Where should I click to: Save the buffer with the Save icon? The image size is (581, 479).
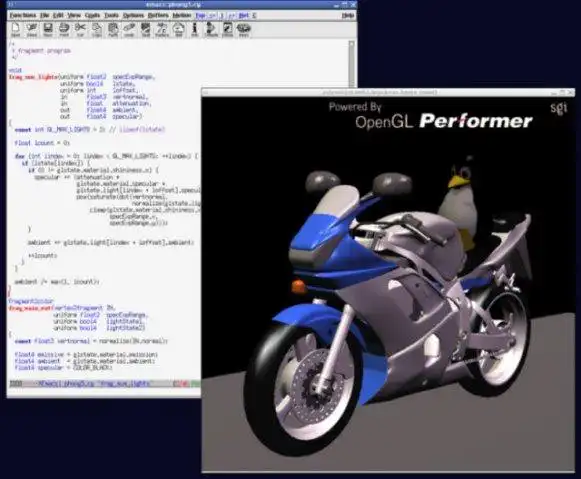(x=48, y=30)
